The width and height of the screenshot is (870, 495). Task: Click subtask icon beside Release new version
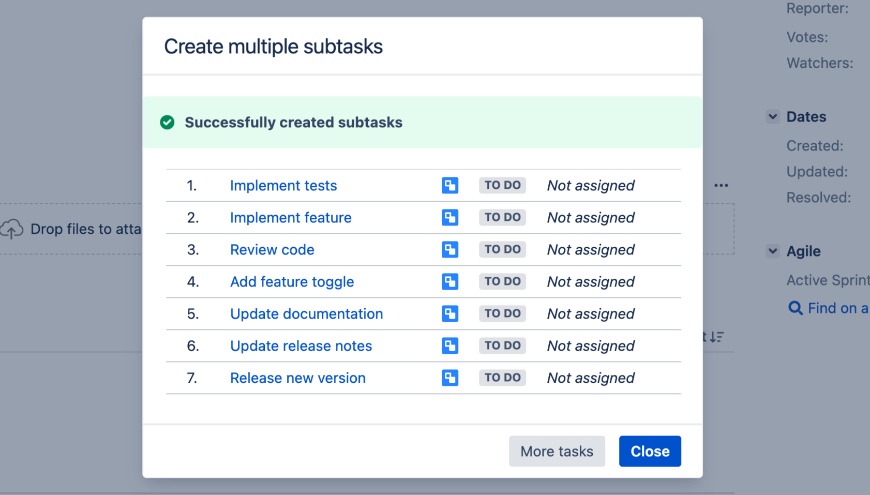click(x=450, y=377)
